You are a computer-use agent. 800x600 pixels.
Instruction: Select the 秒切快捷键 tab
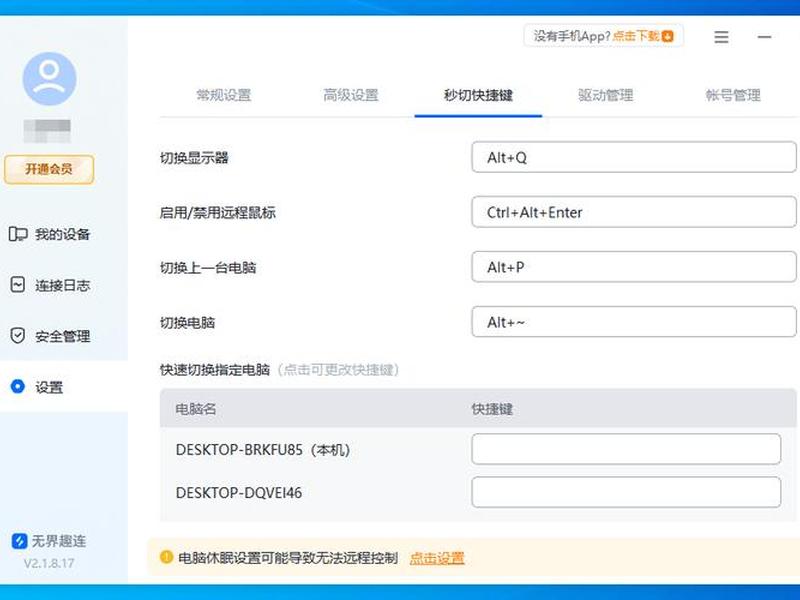478,95
